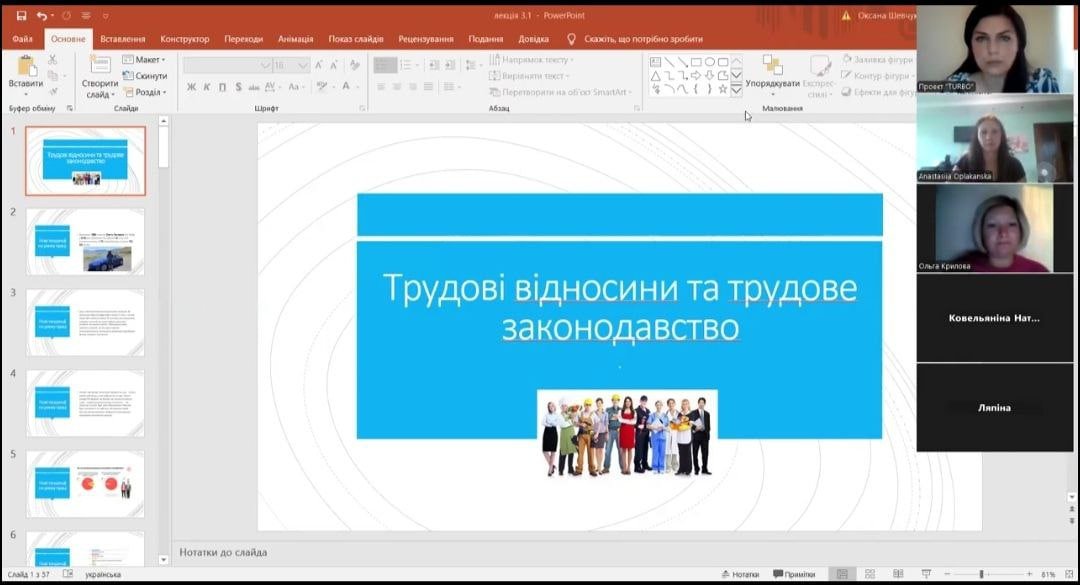Create a new slide via Створити слайд icon
This screenshot has width=1080, height=585.
(100, 65)
